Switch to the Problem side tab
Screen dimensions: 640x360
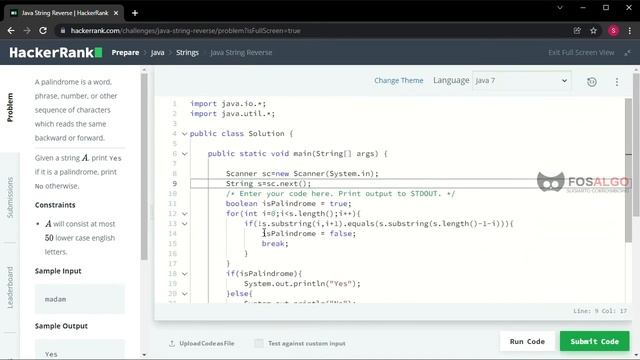click(x=10, y=107)
